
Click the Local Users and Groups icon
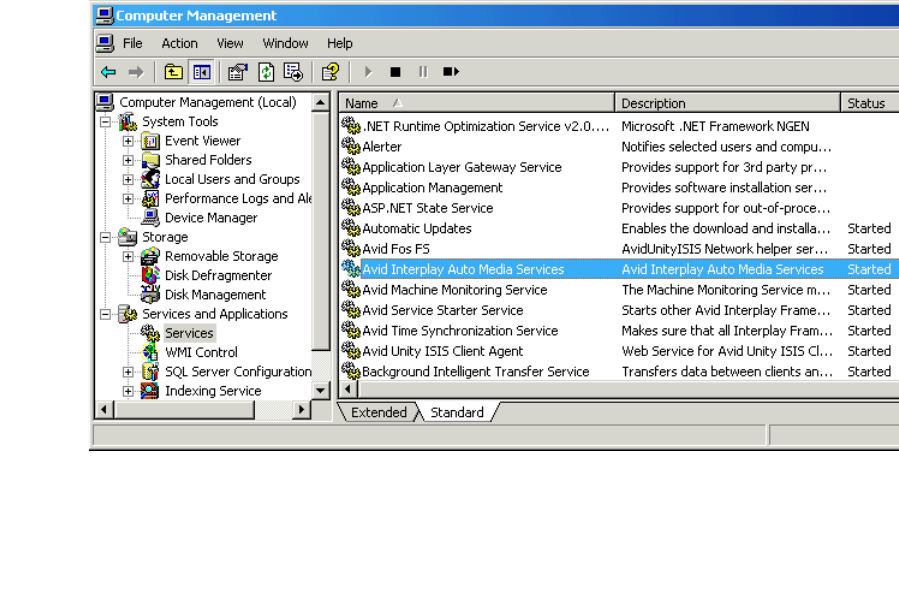[x=150, y=179]
